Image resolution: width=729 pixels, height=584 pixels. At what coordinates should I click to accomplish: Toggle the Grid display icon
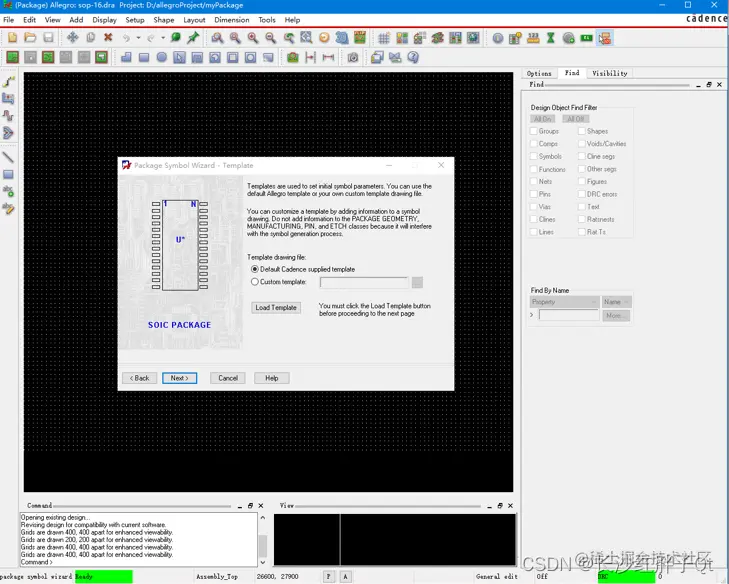coord(384,38)
